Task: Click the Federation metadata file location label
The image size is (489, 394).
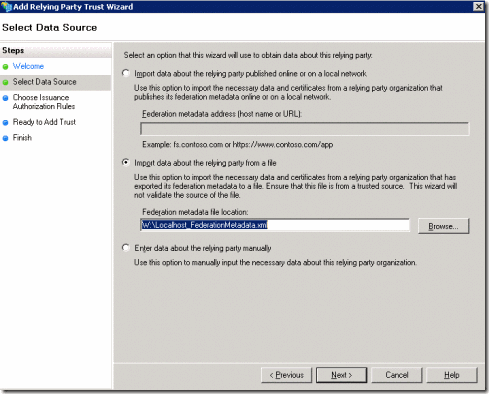Action: (x=195, y=212)
